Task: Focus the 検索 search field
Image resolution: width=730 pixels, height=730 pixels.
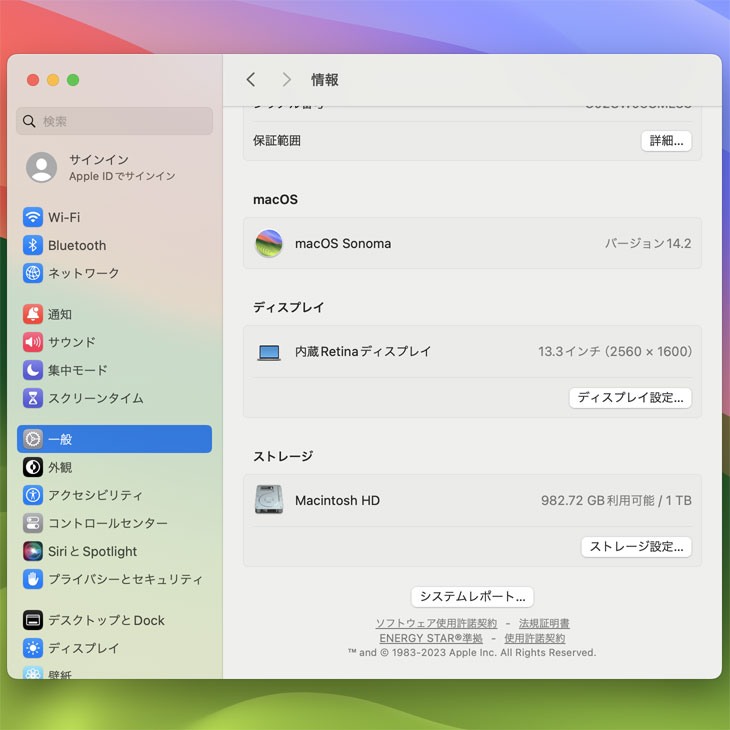Action: tap(115, 121)
